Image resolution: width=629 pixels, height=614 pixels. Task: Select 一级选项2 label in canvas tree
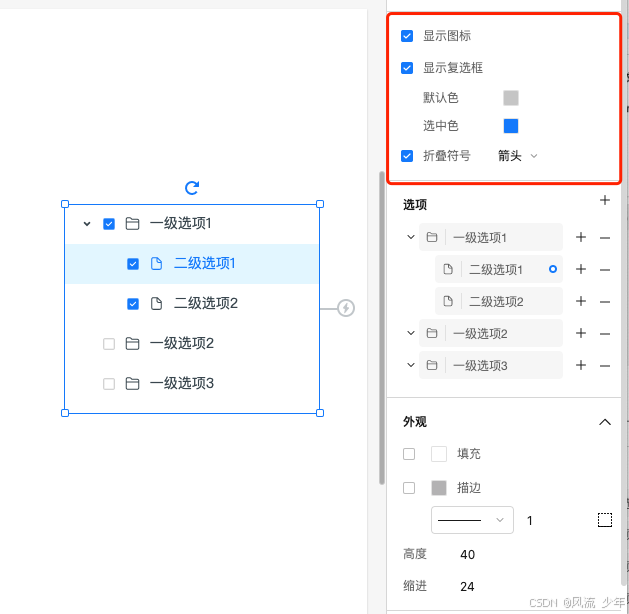[x=182, y=344]
